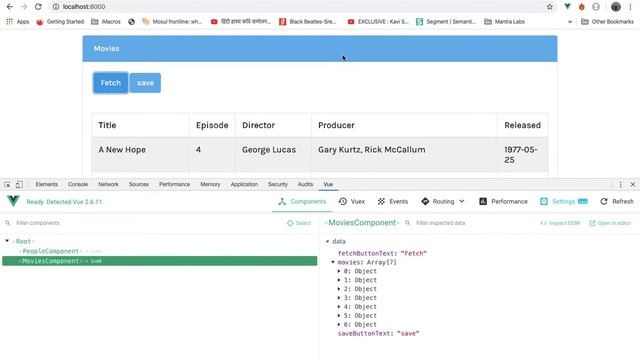The height and width of the screenshot is (360, 640).
Task: Open the Vue Events view
Action: [x=393, y=202]
